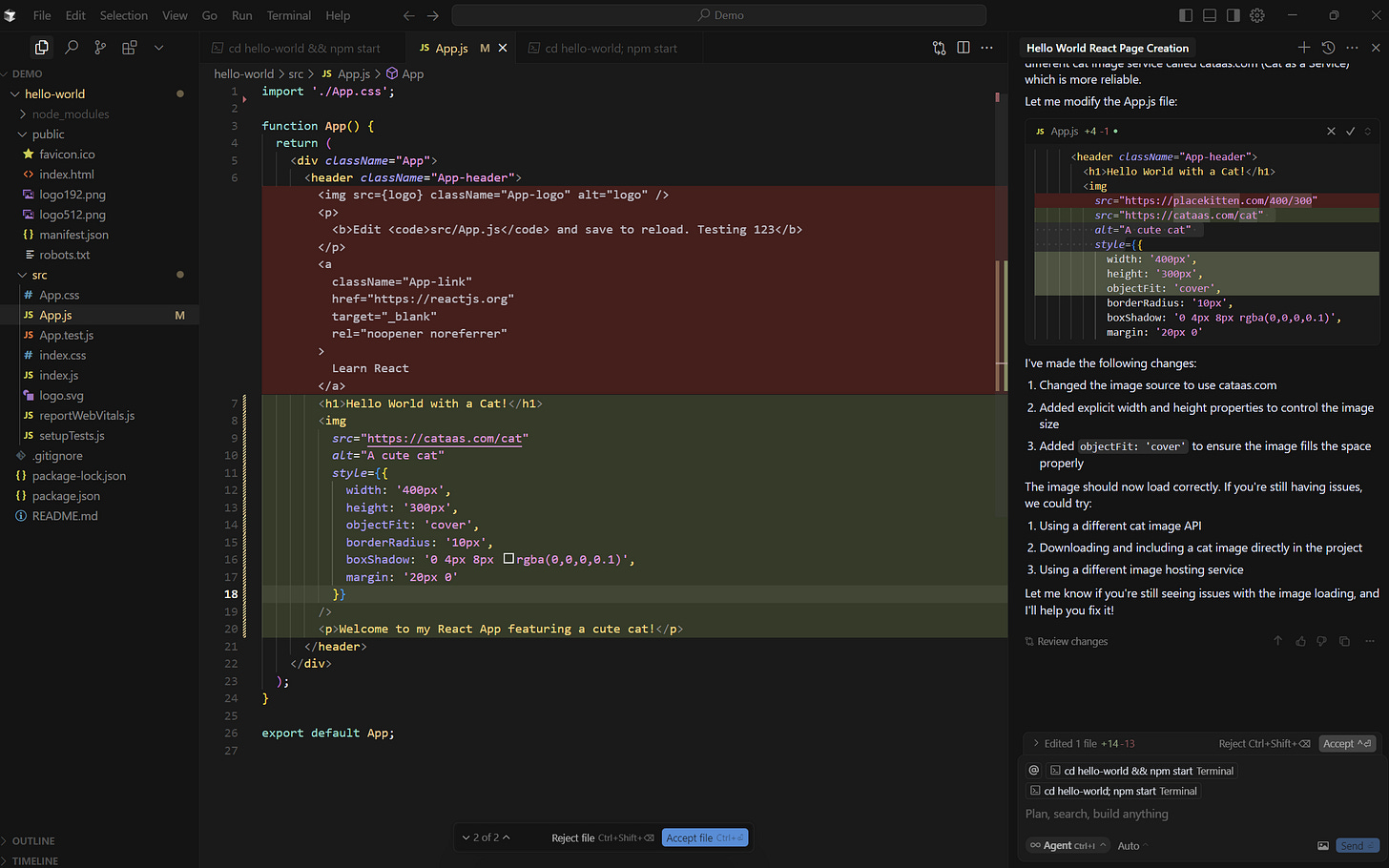Show chat history with clock icon
The height and width of the screenshot is (868, 1389).
(x=1328, y=47)
